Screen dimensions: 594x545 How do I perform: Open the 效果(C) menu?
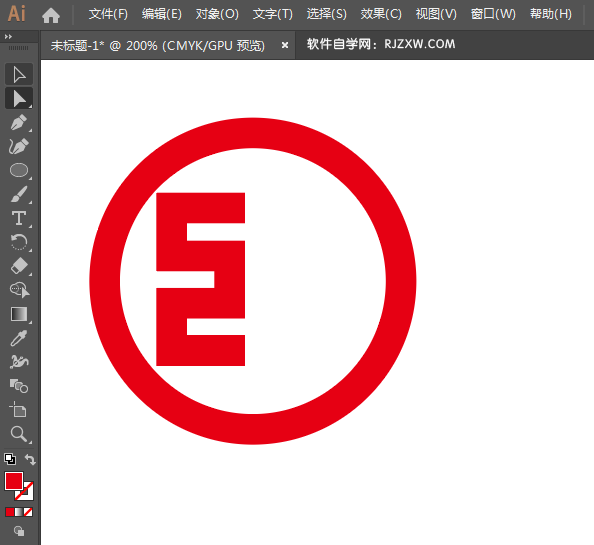[381, 14]
